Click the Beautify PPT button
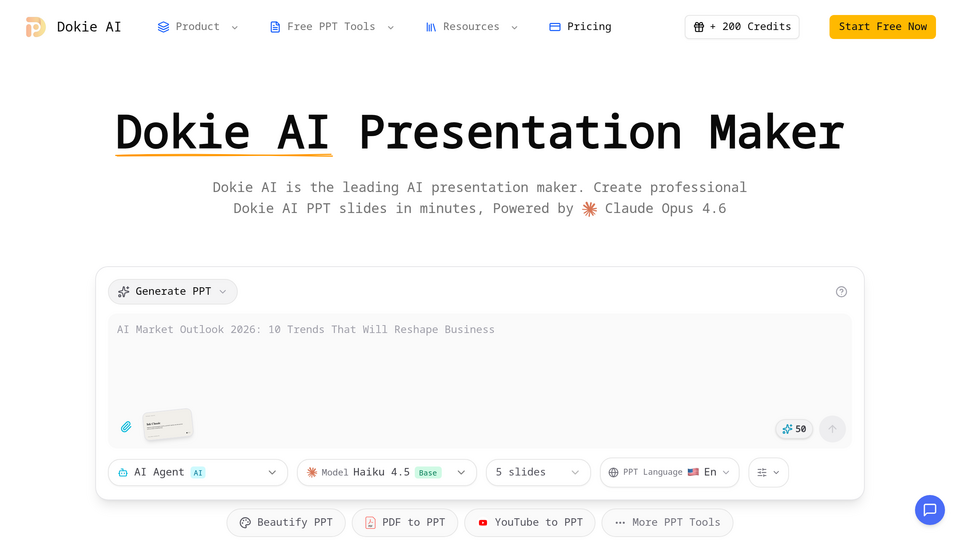The image size is (960, 540). (x=286, y=522)
